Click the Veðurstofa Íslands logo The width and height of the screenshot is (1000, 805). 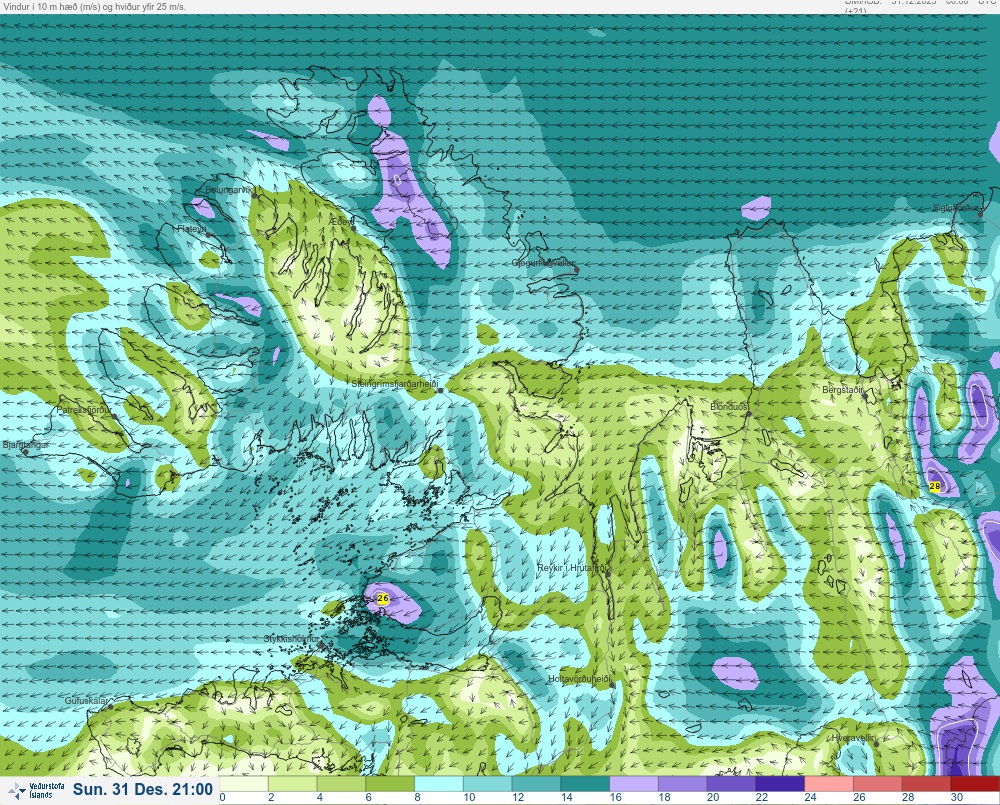[36, 790]
